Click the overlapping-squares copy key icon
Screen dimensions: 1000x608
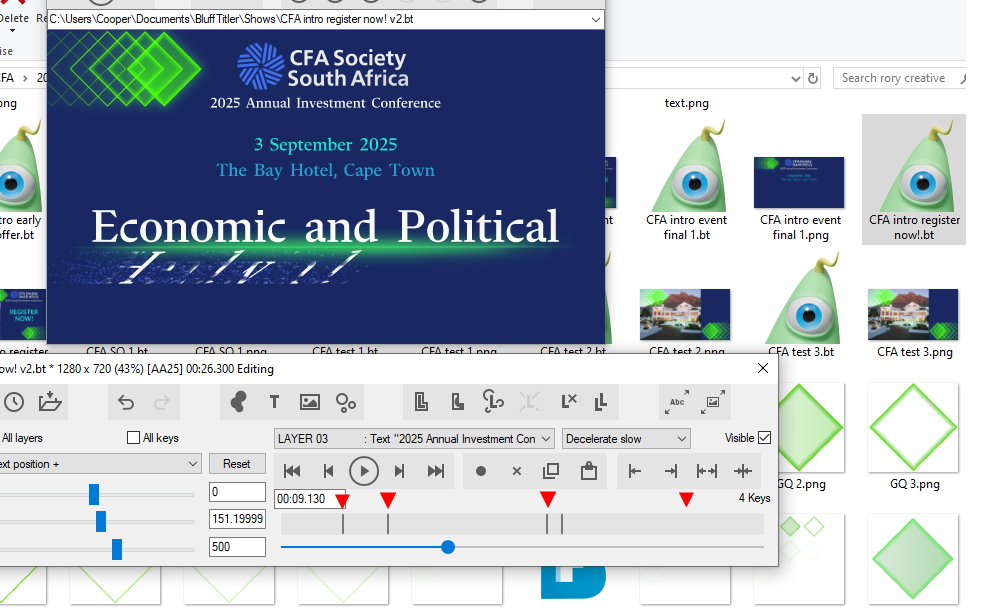coord(551,471)
